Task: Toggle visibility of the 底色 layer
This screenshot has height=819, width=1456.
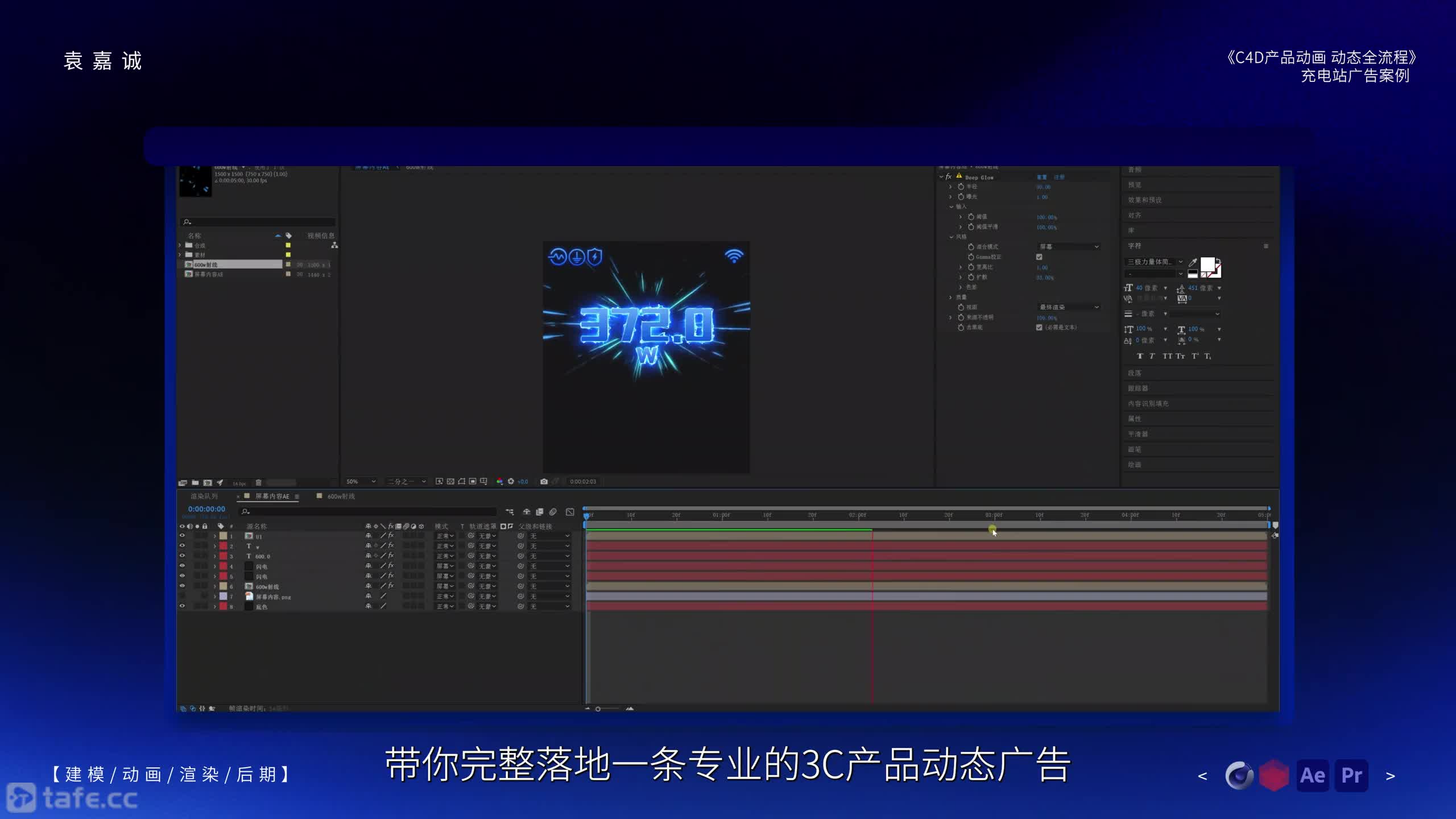Action: coord(183,606)
